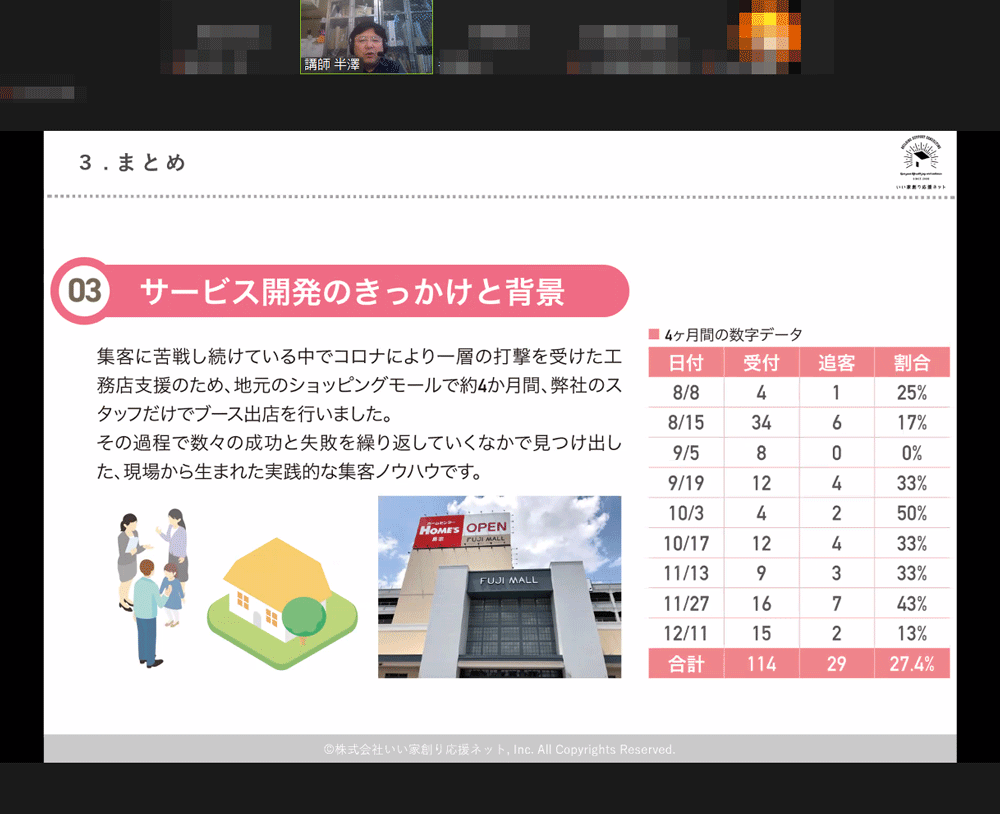
Task: Click the red HOME'S sign in photo
Action: 437,530
